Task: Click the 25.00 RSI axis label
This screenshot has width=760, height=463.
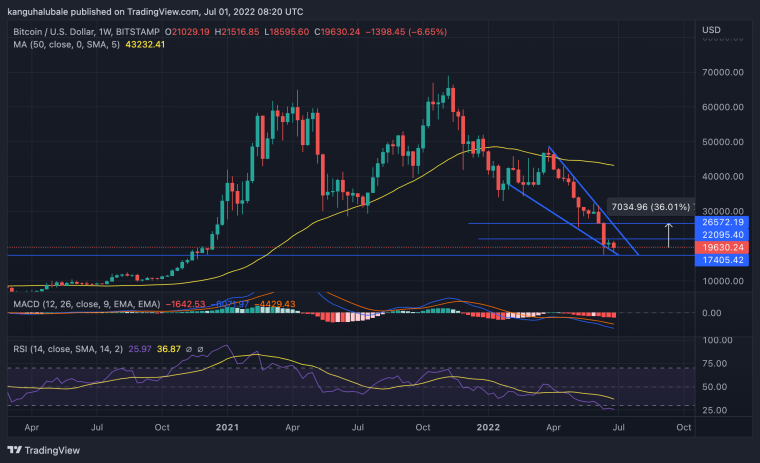Action: coord(714,410)
